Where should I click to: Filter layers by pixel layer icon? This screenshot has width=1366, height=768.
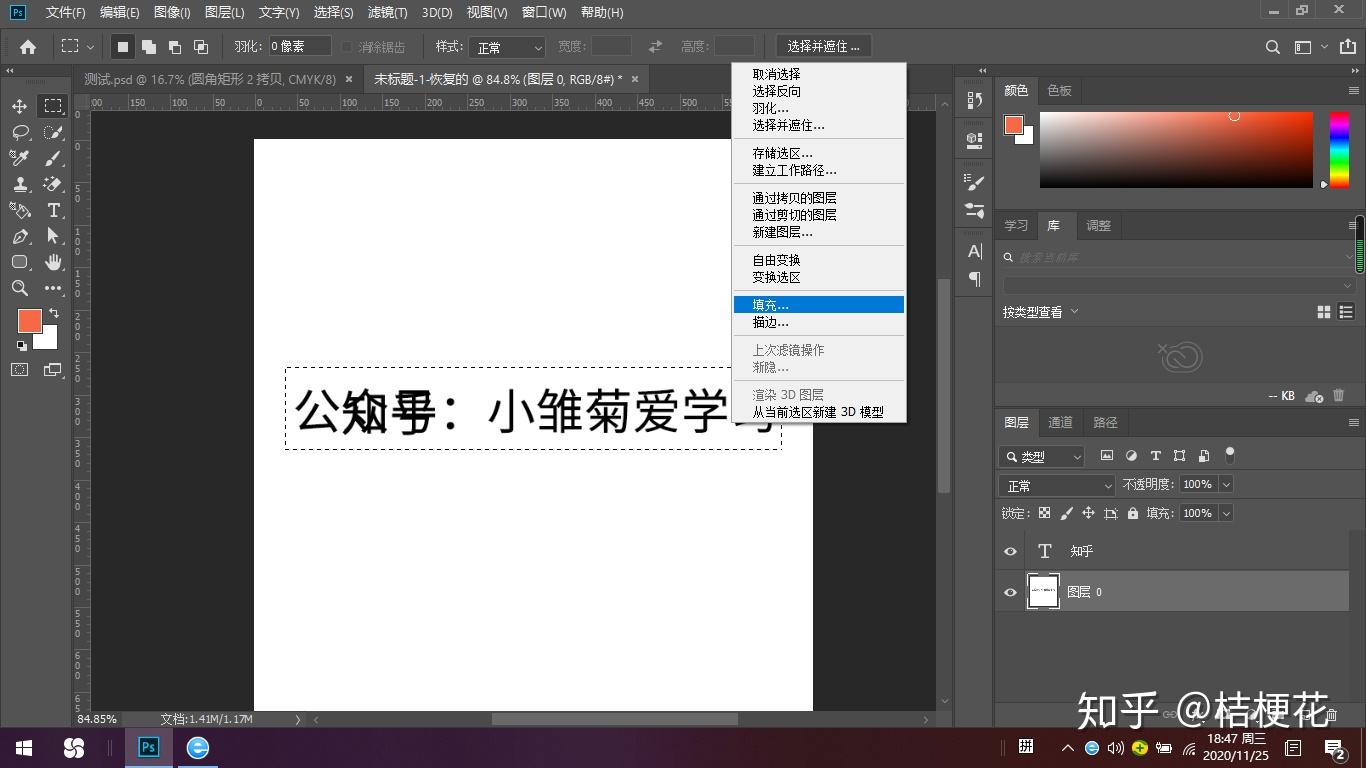1107,455
